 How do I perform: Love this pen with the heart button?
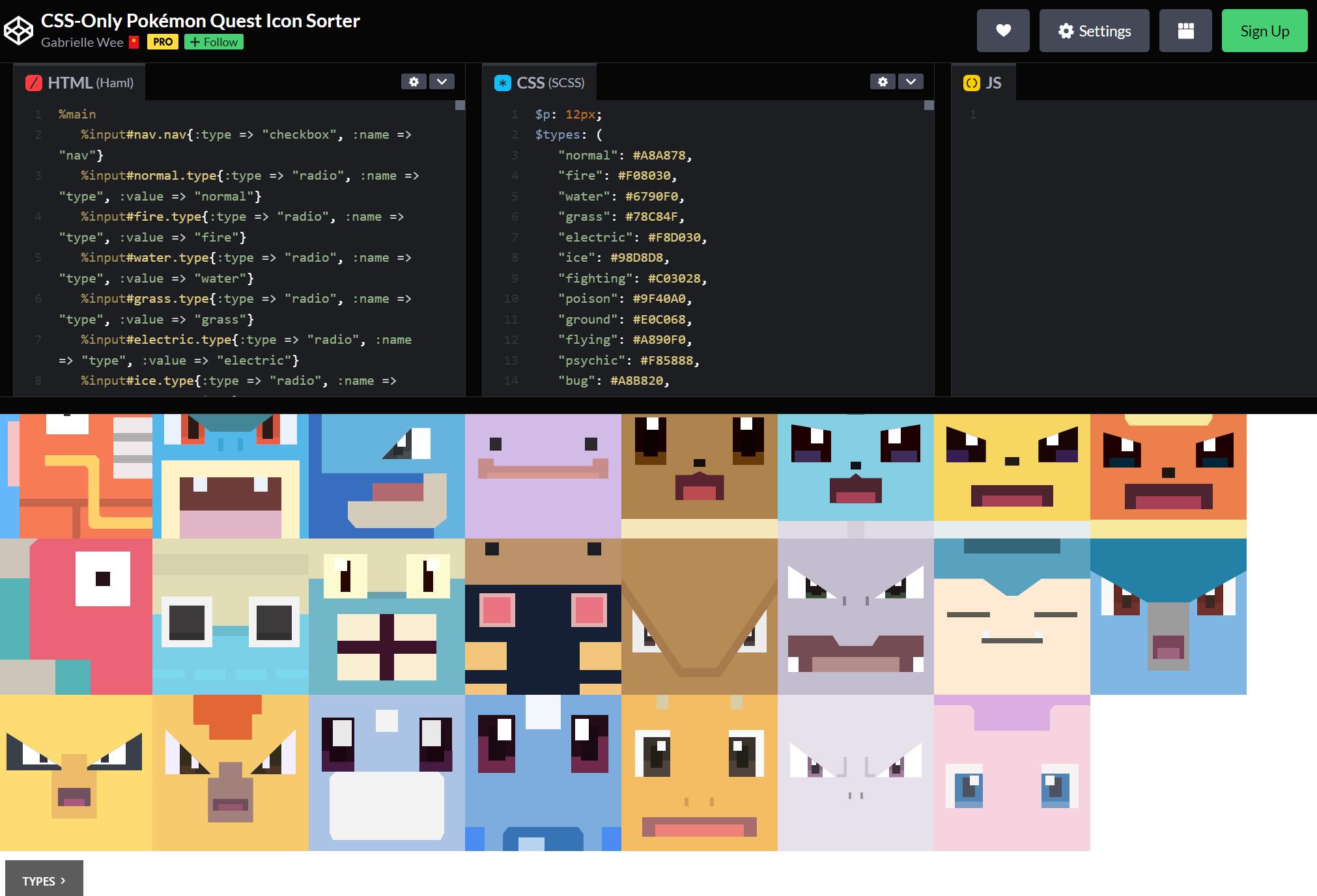click(1003, 31)
